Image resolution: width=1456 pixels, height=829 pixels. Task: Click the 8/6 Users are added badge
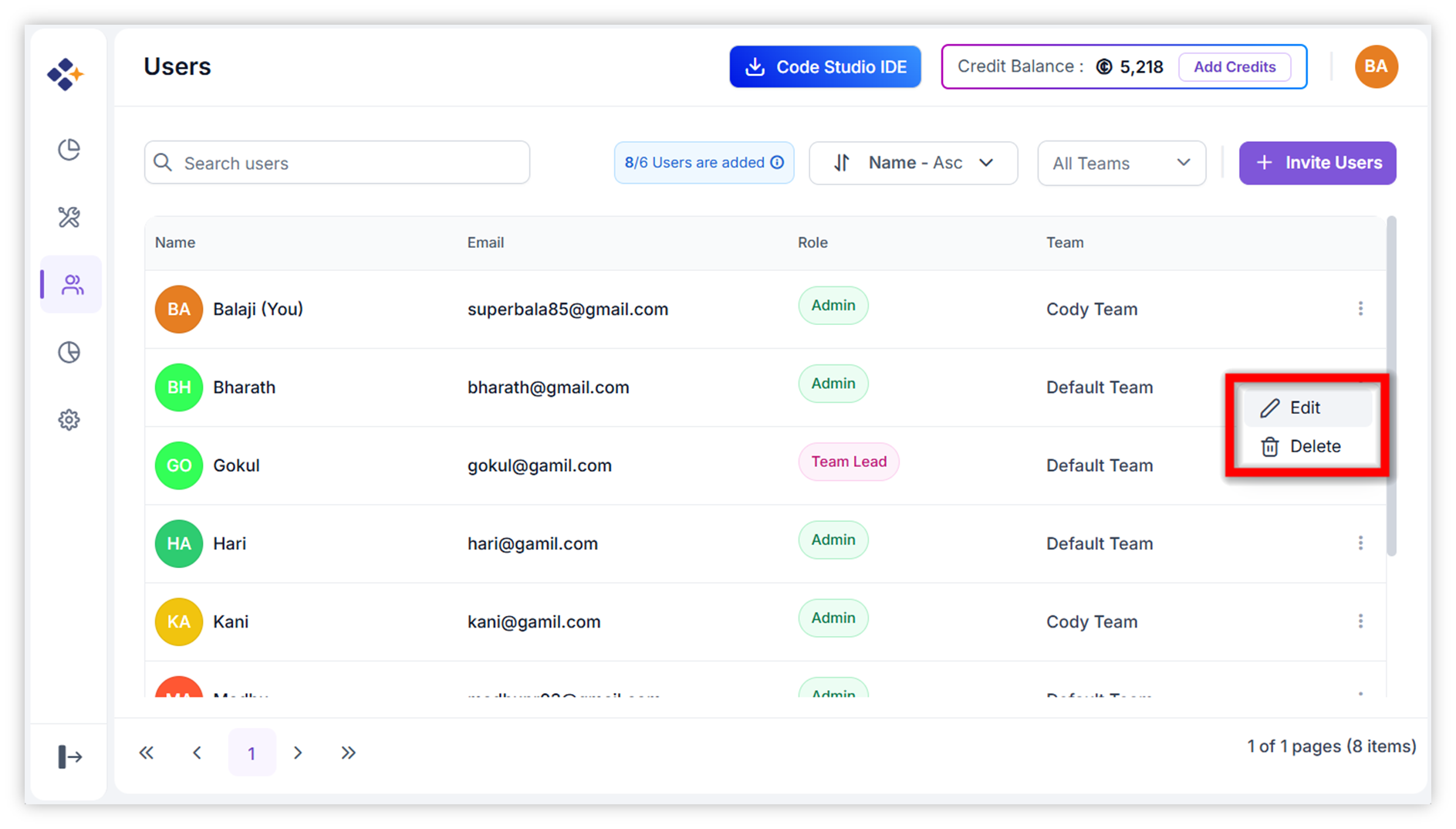pos(704,162)
